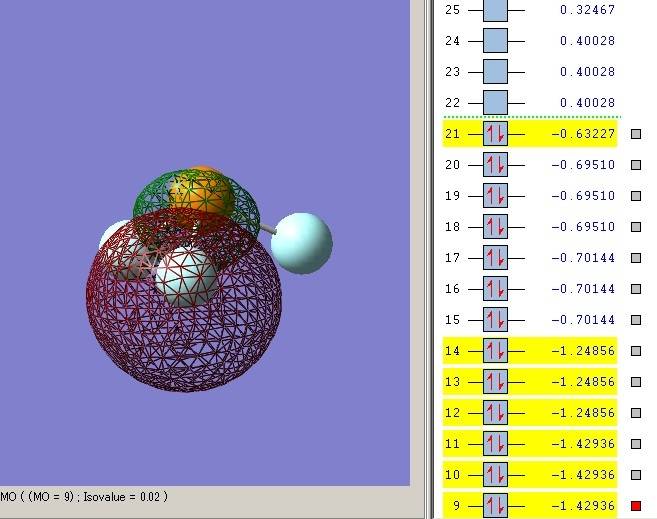Viewport: 657px width, 519px height.
Task: Toggle surface square for orbital 12
Action: coord(636,413)
